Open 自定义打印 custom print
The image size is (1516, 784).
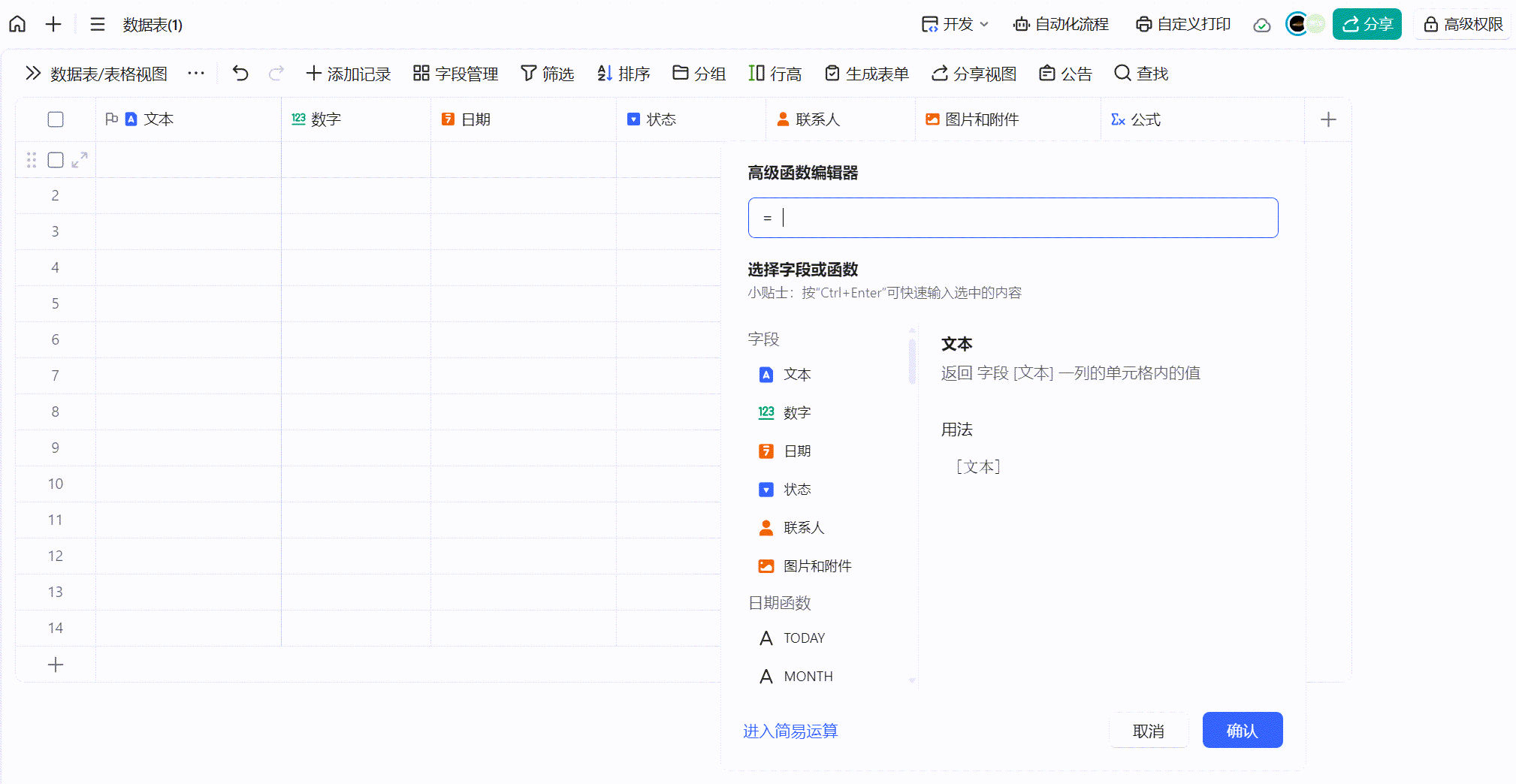(x=1183, y=24)
